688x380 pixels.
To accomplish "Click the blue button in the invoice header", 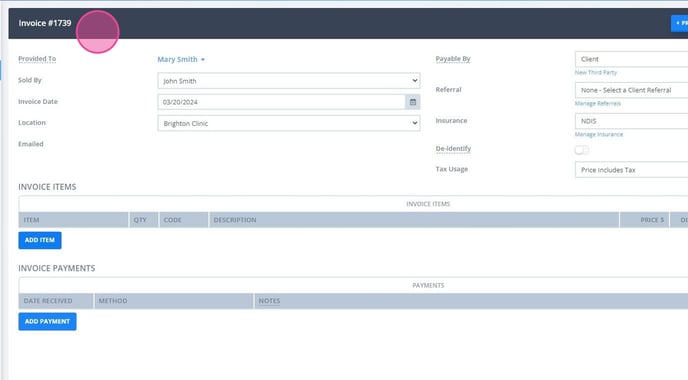I will 679,23.
